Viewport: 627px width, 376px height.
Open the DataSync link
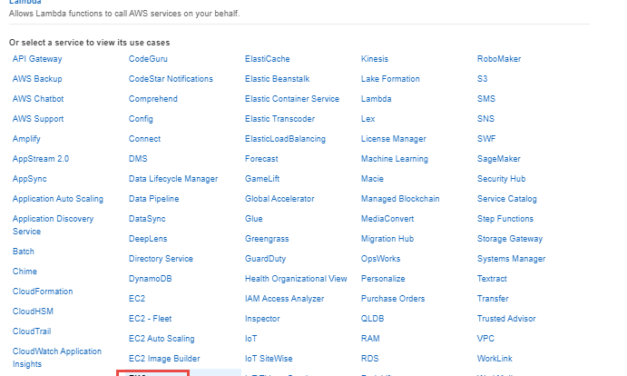click(x=147, y=219)
